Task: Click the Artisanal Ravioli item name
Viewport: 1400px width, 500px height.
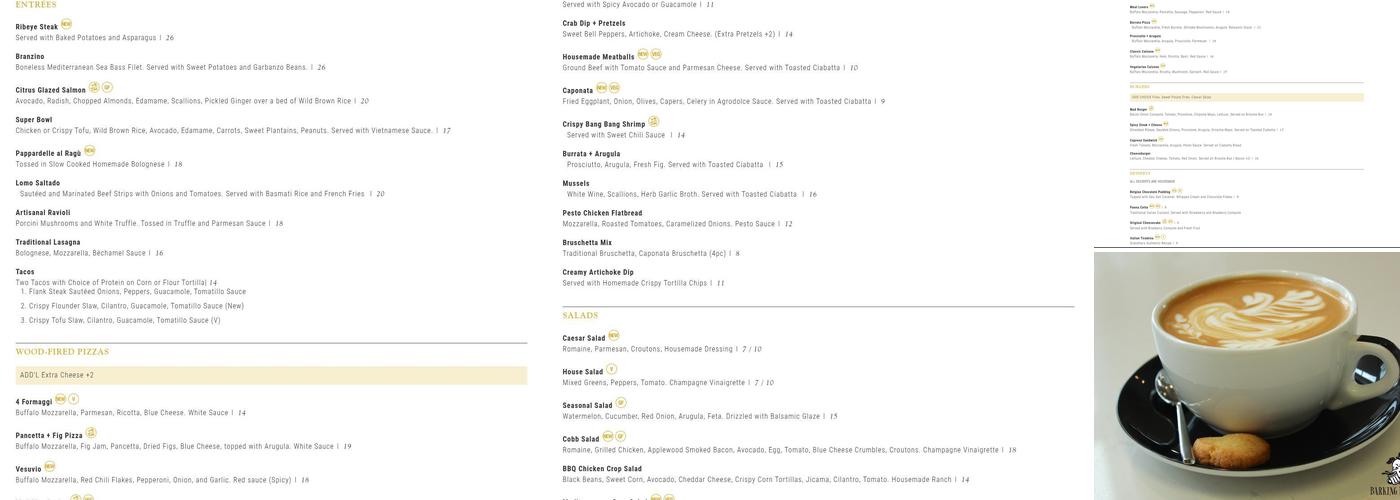Action: [43, 213]
